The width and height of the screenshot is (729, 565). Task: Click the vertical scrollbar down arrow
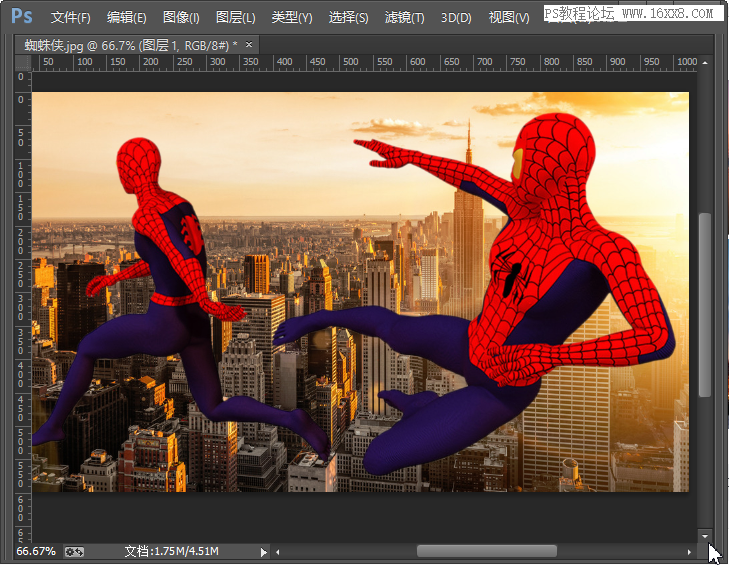tap(705, 536)
